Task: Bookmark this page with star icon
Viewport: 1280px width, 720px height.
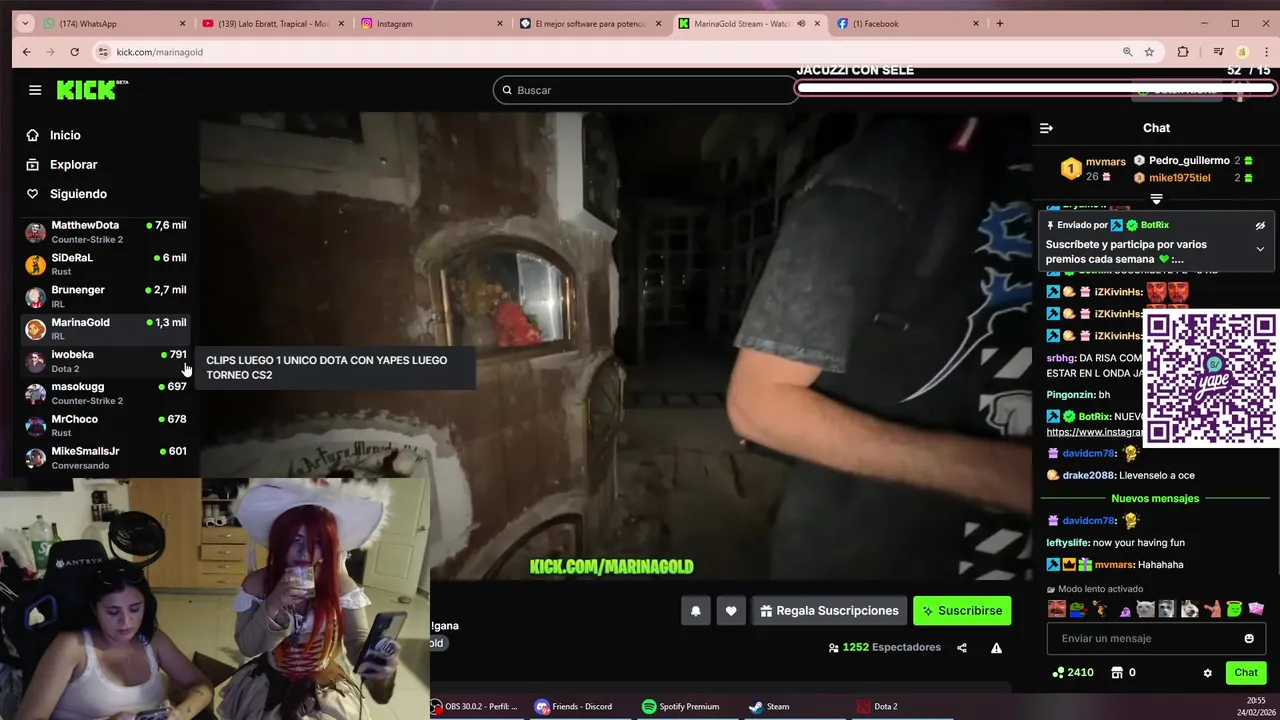Action: coord(1149,52)
